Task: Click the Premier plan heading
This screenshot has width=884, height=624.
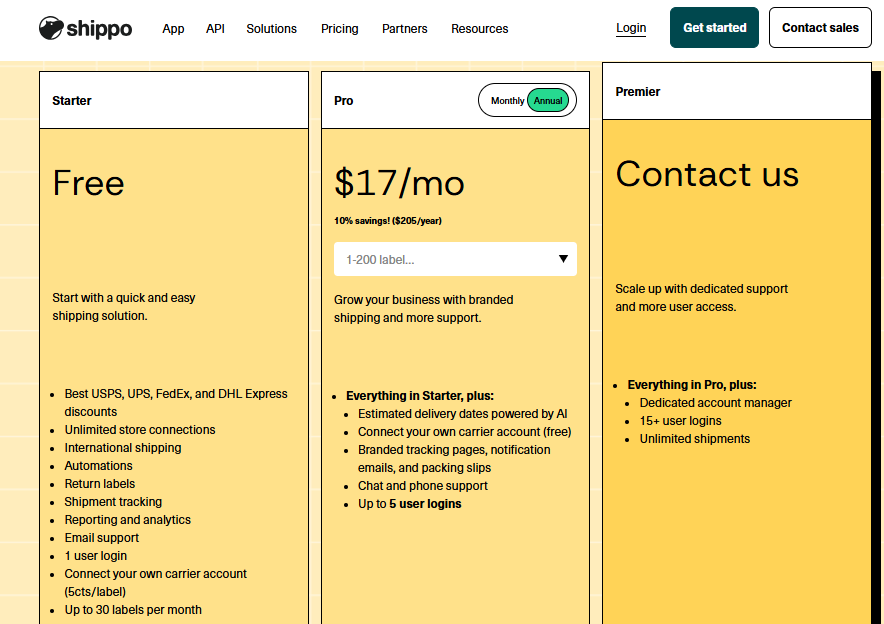Action: click(x=638, y=92)
